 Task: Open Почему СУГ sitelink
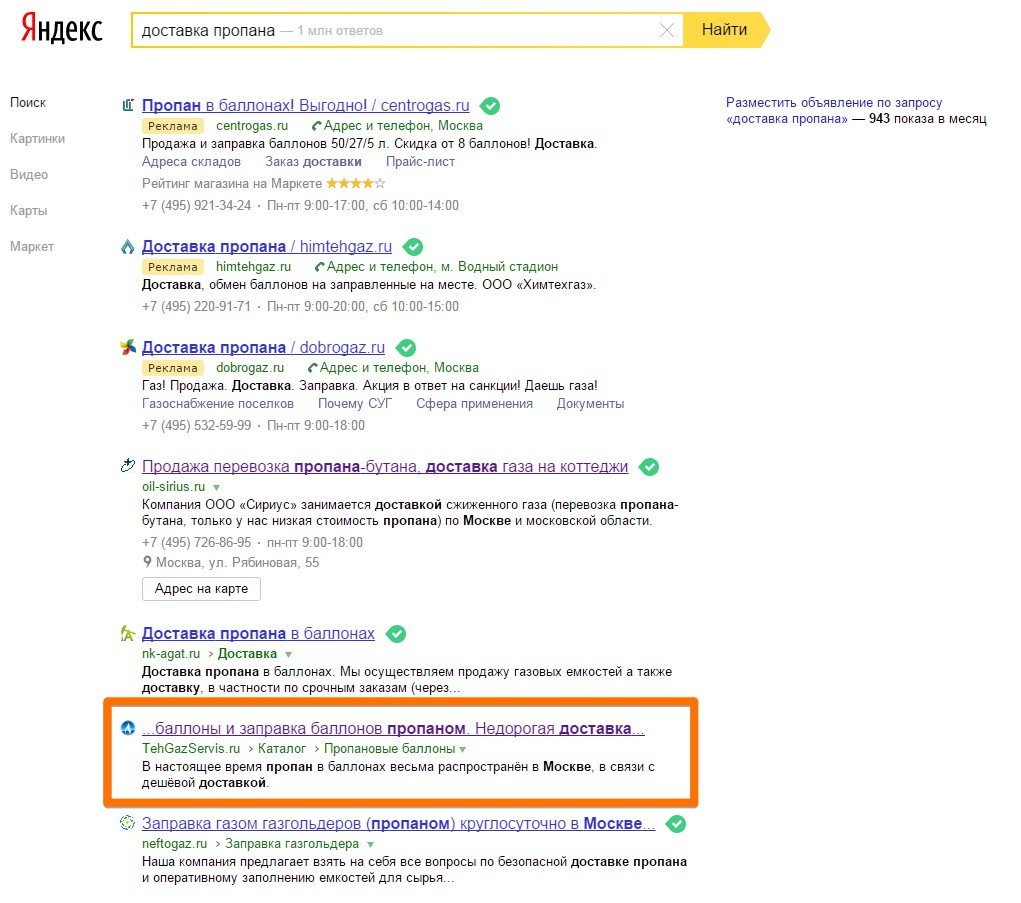[355, 404]
